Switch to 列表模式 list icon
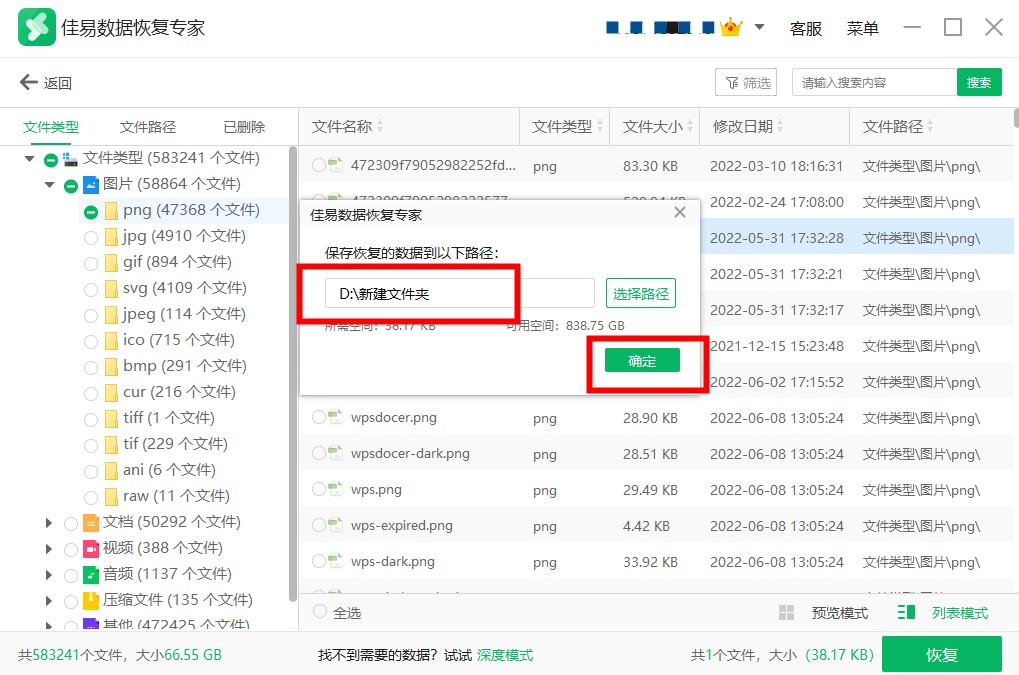 [x=906, y=612]
